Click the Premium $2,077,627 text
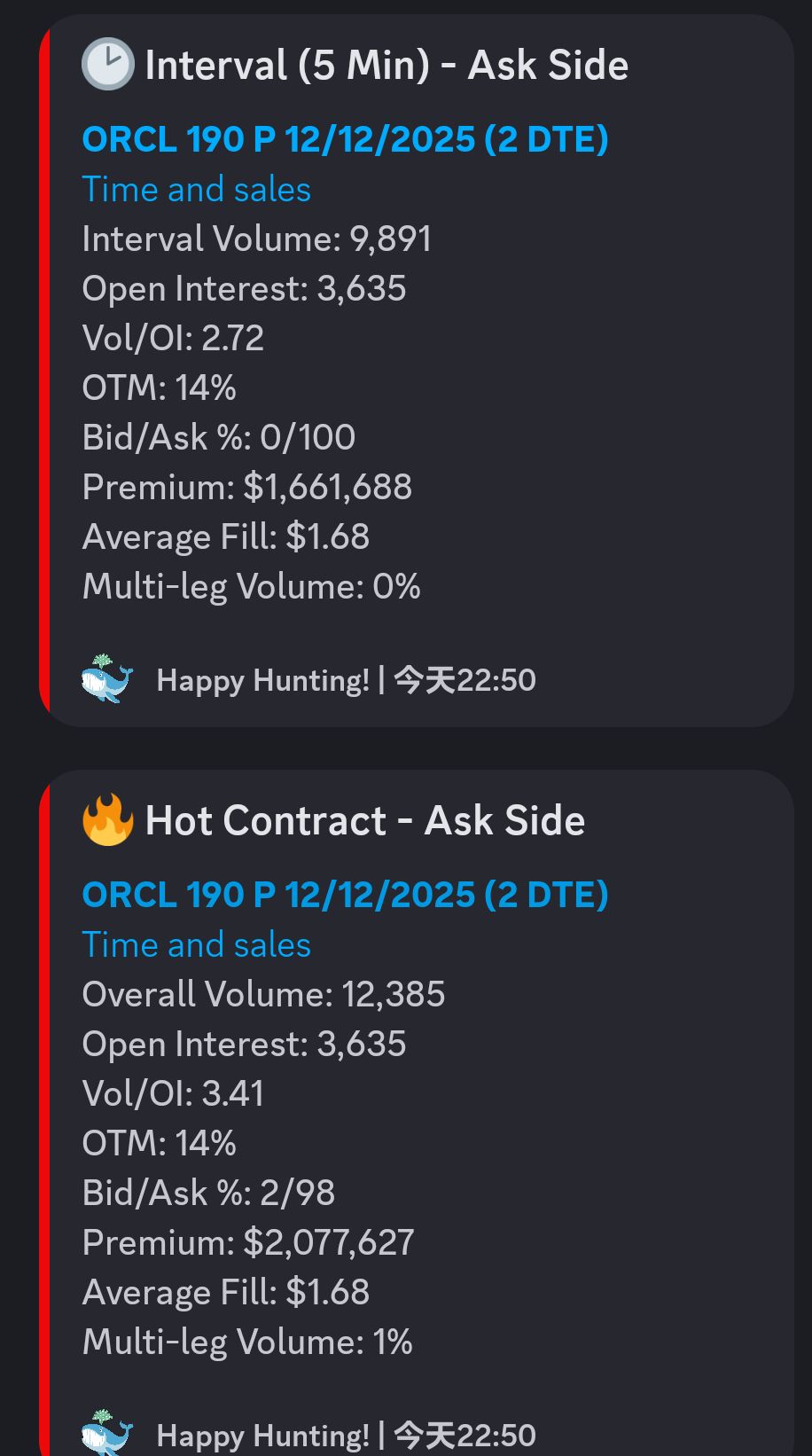This screenshot has height=1456, width=812. point(247,1243)
